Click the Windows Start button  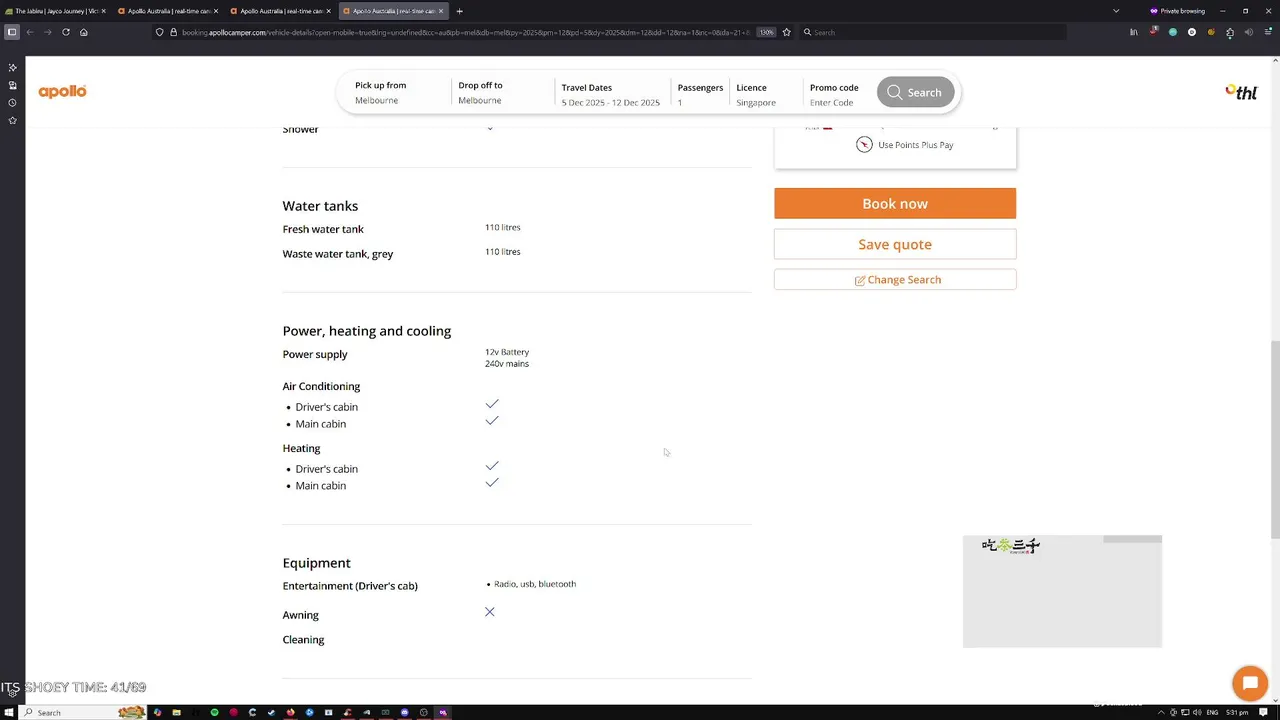pyautogui.click(x=9, y=712)
